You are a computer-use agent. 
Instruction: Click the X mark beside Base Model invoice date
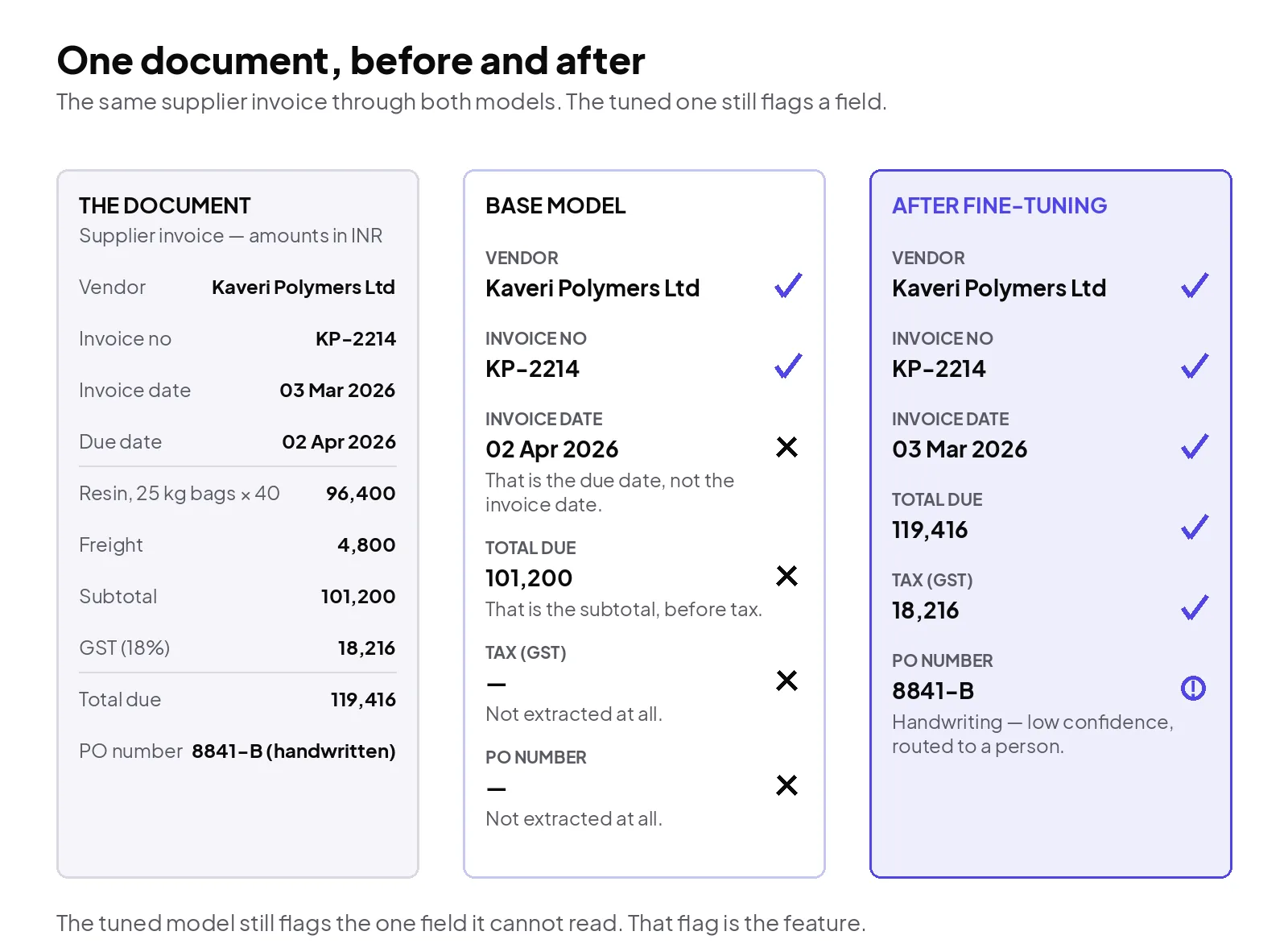click(786, 447)
